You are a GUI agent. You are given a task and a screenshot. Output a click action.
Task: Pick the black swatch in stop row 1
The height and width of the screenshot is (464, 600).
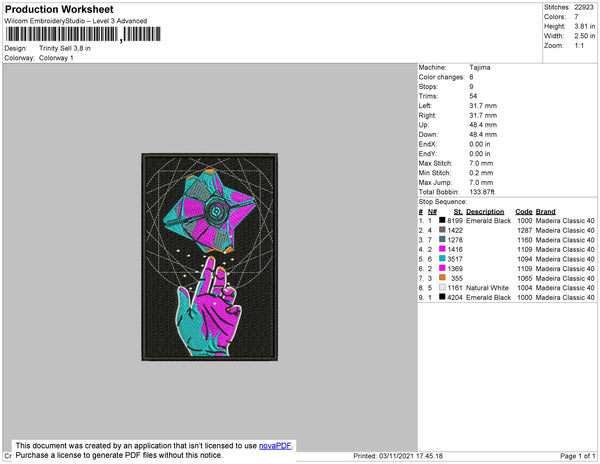[442, 220]
